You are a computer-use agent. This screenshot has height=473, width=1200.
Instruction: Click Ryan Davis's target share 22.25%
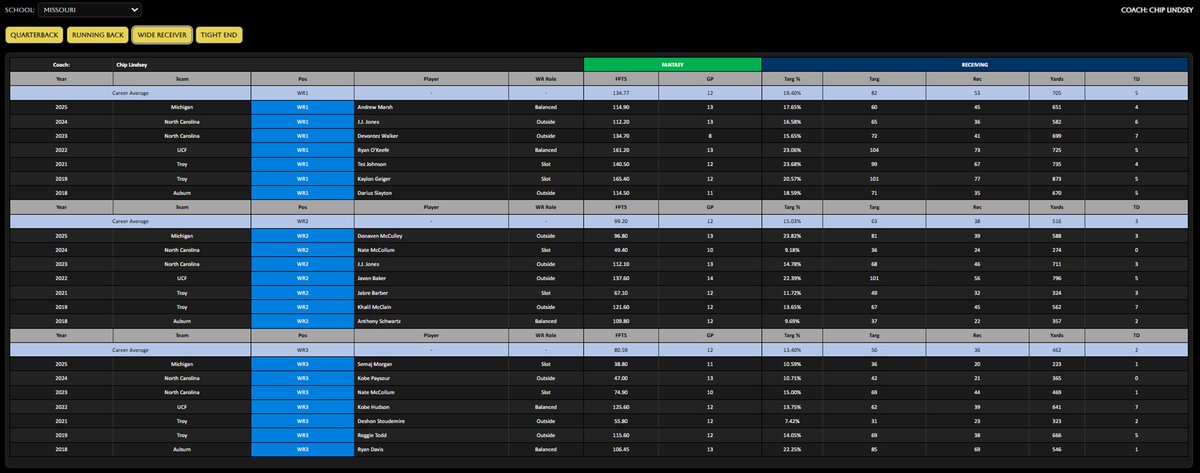click(792, 450)
